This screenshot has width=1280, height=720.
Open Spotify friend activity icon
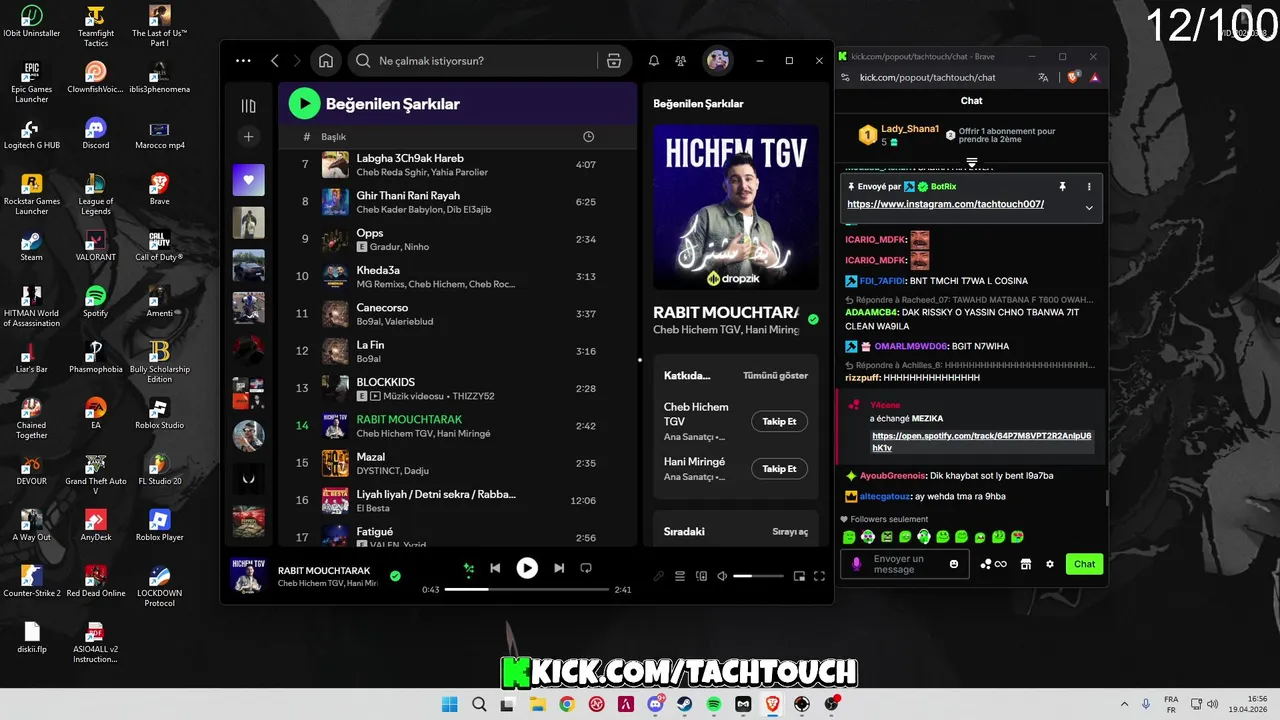681,61
